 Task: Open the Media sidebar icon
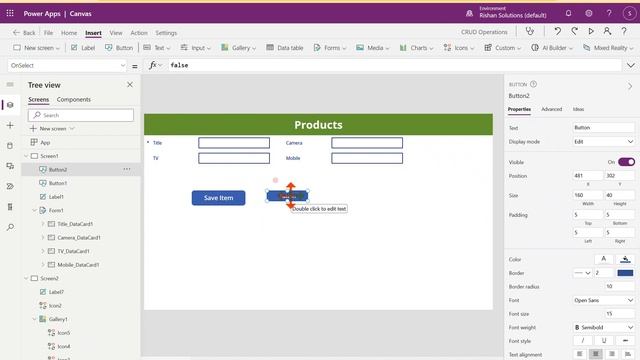click(x=10, y=166)
